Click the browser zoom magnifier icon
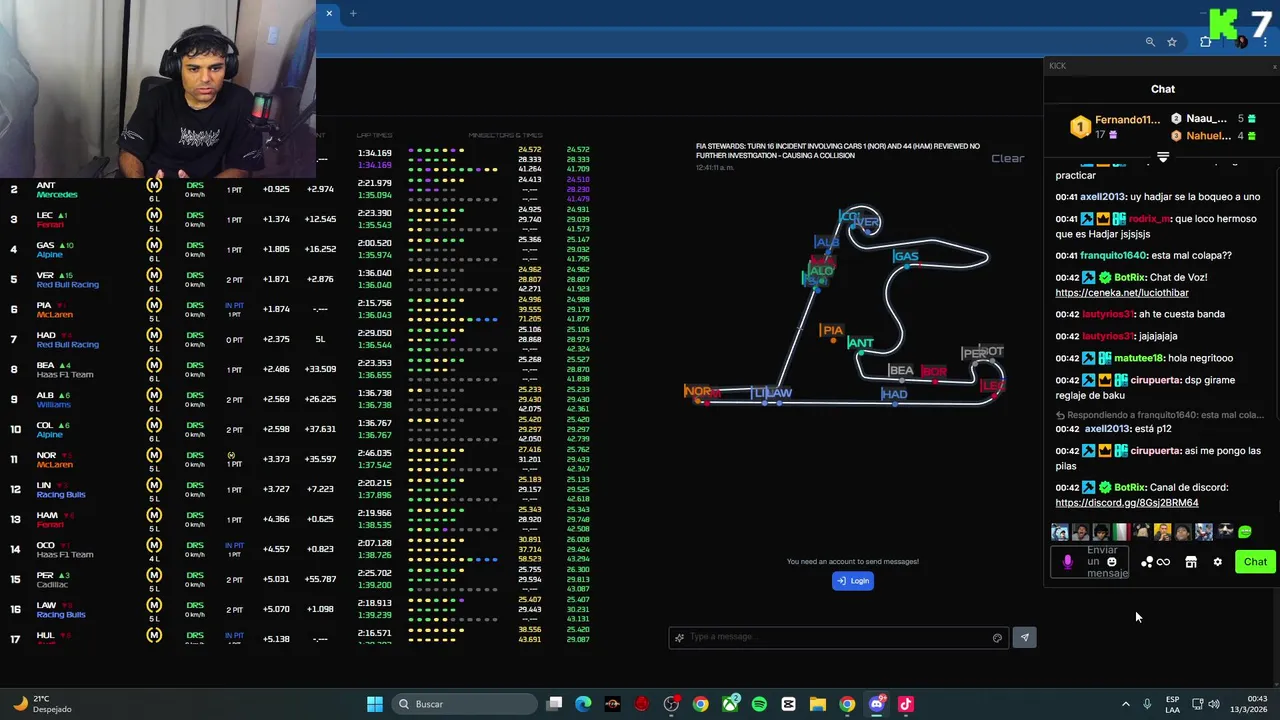 click(1150, 42)
